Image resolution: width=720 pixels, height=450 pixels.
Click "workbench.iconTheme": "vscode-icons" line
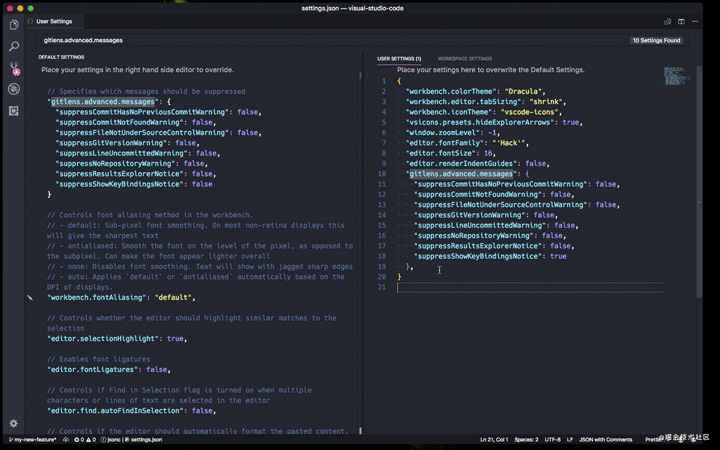point(484,112)
